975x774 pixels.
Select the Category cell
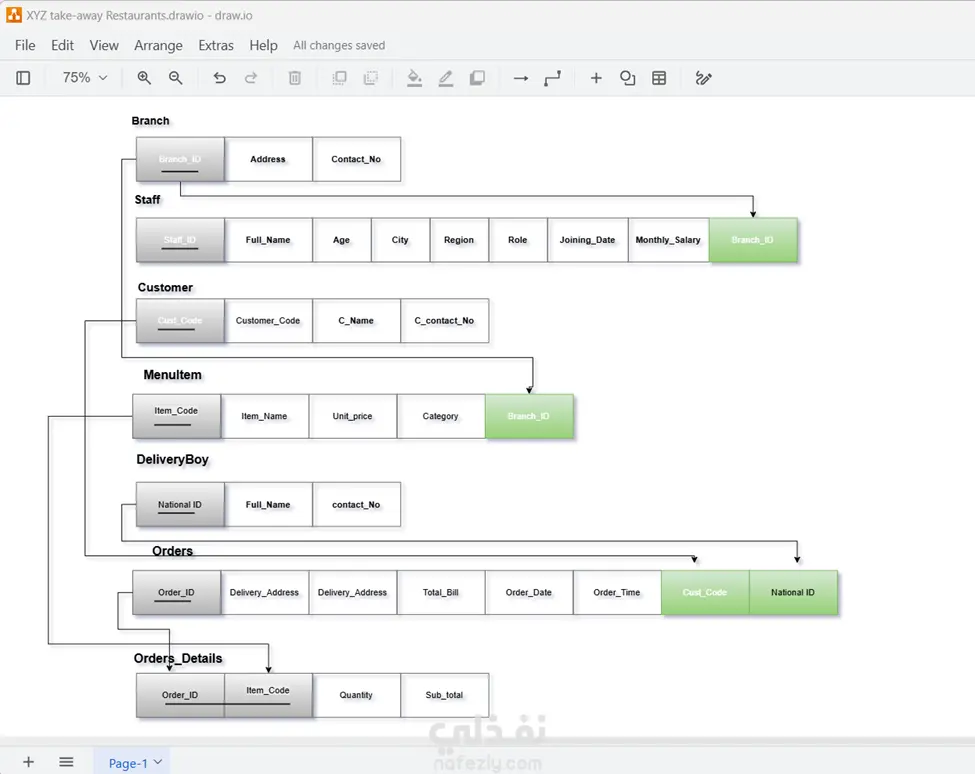pyautogui.click(x=441, y=416)
